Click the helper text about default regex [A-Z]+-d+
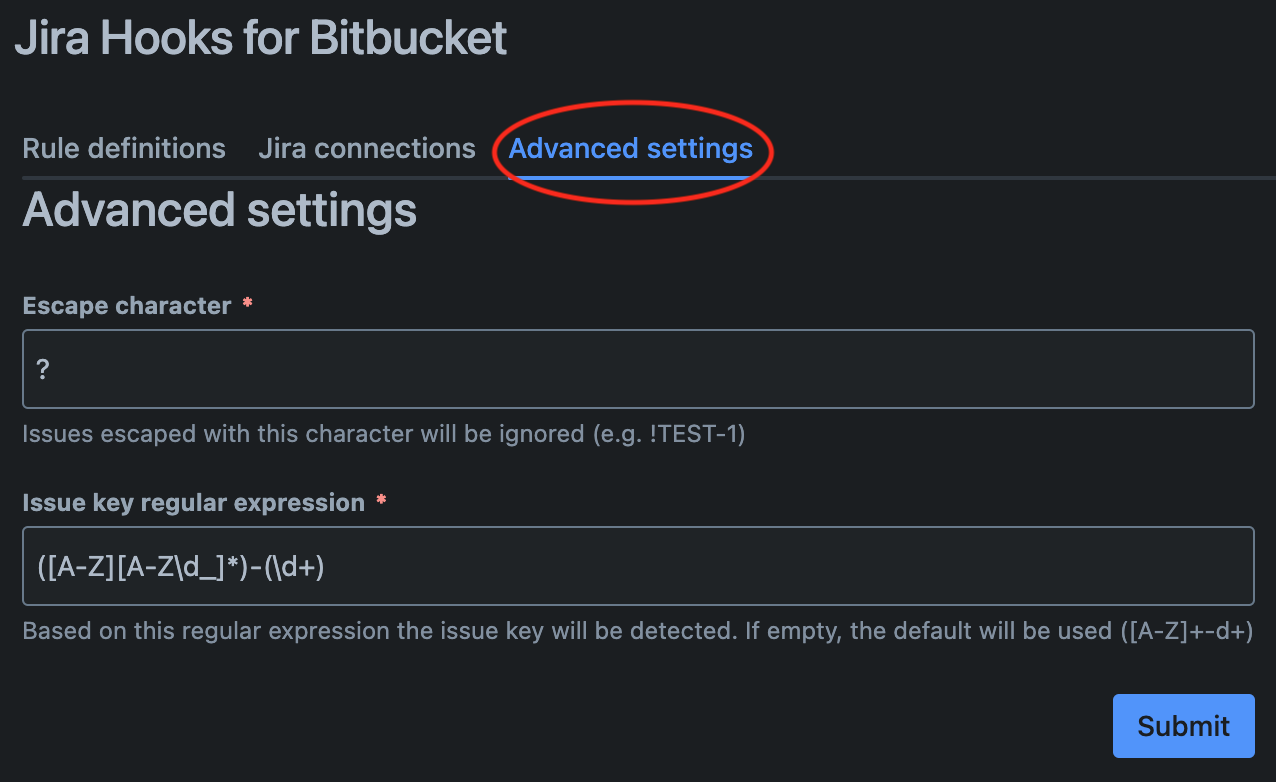 (x=637, y=631)
